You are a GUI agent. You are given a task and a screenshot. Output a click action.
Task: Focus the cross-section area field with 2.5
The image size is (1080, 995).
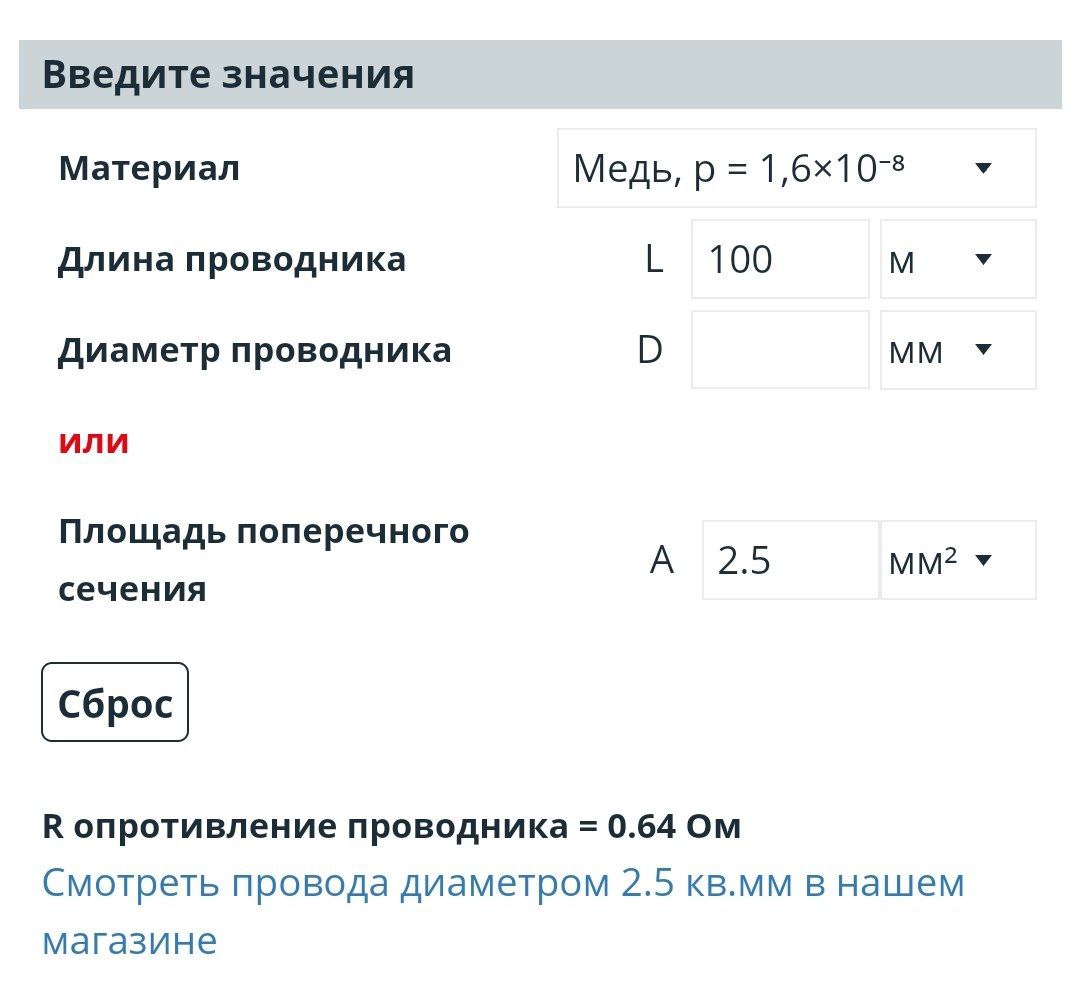pos(790,560)
